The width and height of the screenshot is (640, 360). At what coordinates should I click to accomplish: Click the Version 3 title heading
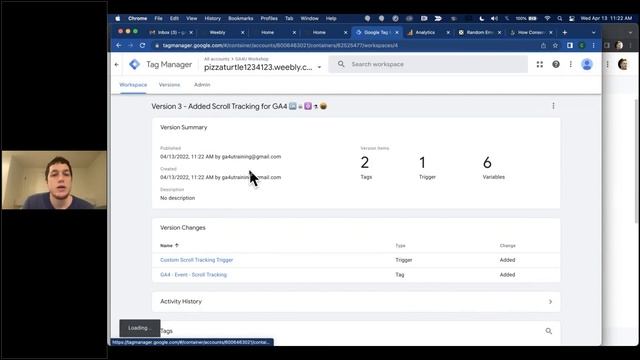tap(239, 106)
